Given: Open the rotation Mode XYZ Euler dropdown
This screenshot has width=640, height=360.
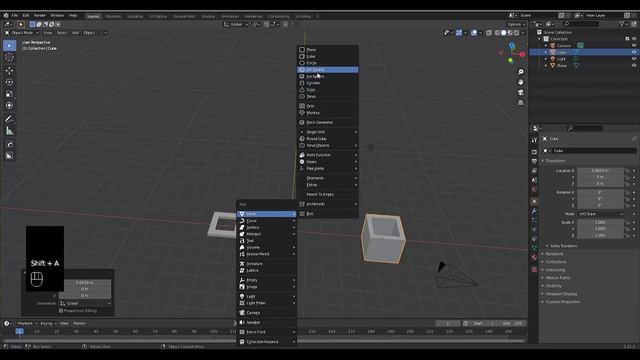Looking at the screenshot, I should click(601, 214).
